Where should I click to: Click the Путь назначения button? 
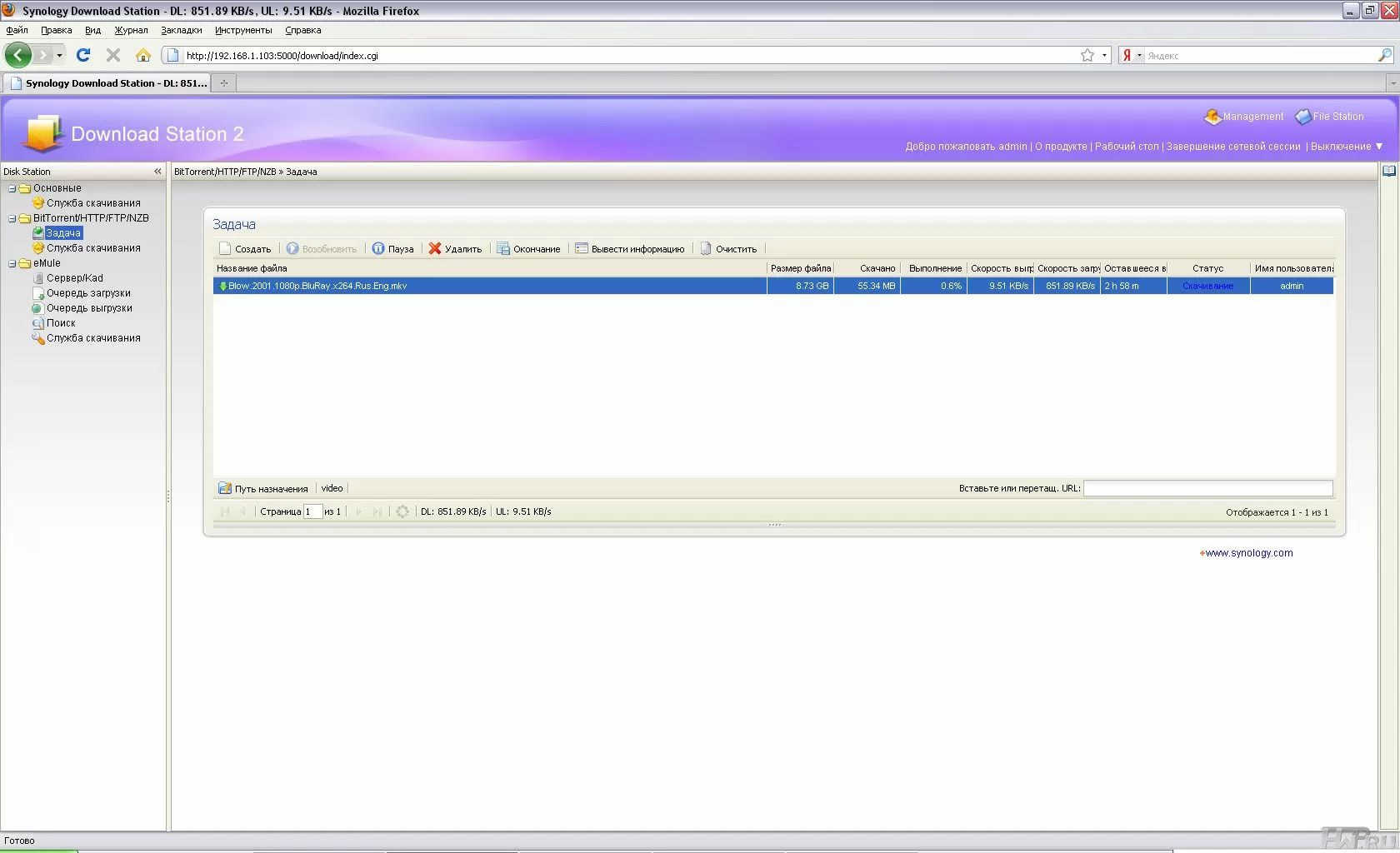pyautogui.click(x=263, y=489)
